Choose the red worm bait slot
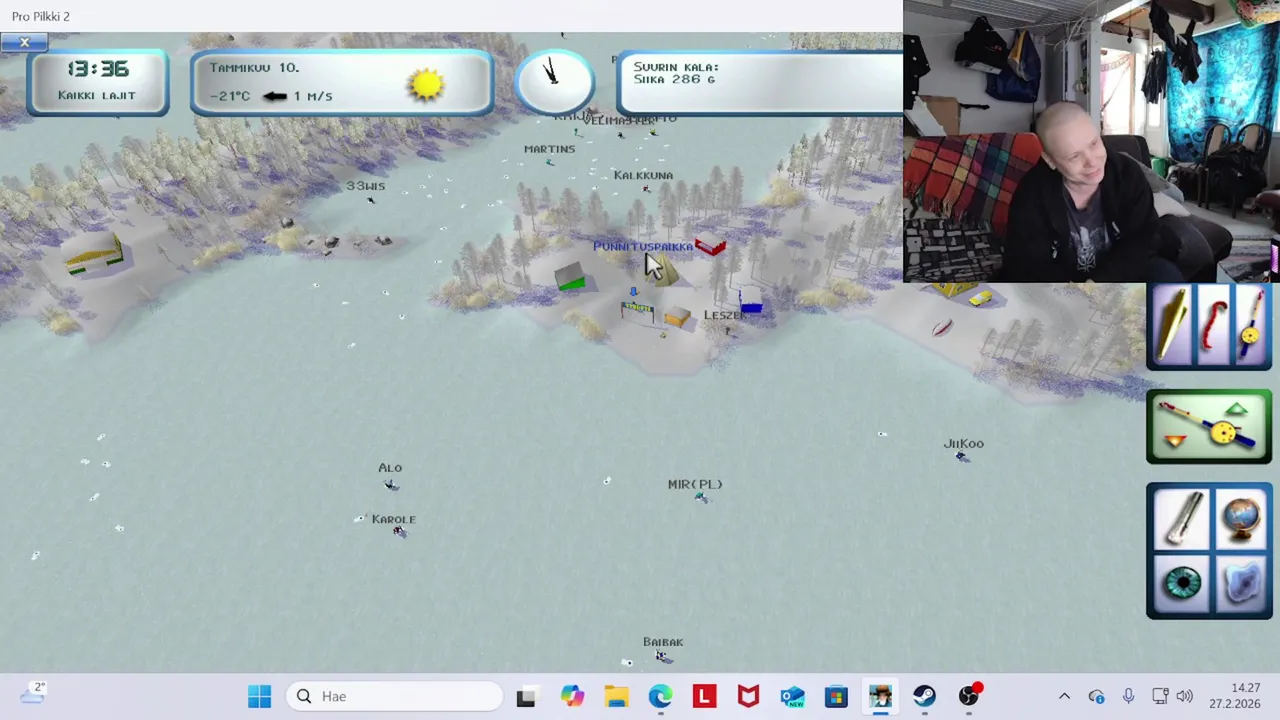The height and width of the screenshot is (720, 1280). point(1213,325)
